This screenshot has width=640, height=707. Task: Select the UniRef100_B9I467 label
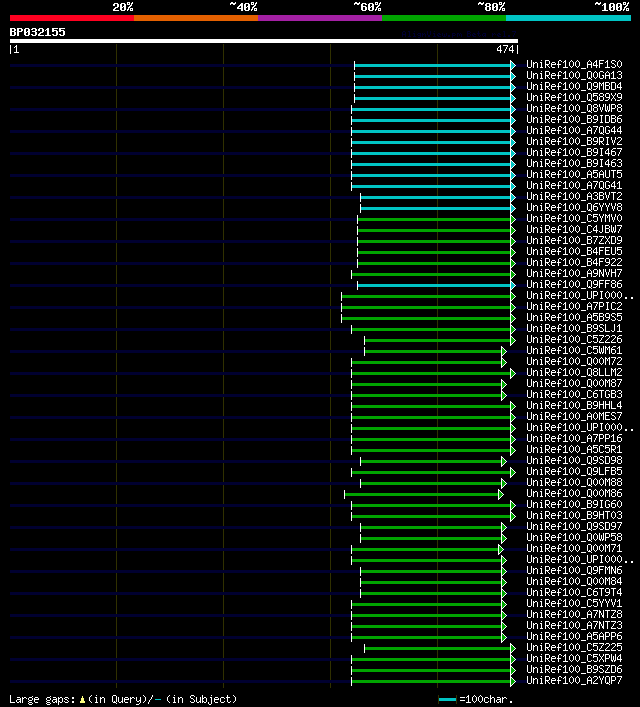[x=574, y=152]
